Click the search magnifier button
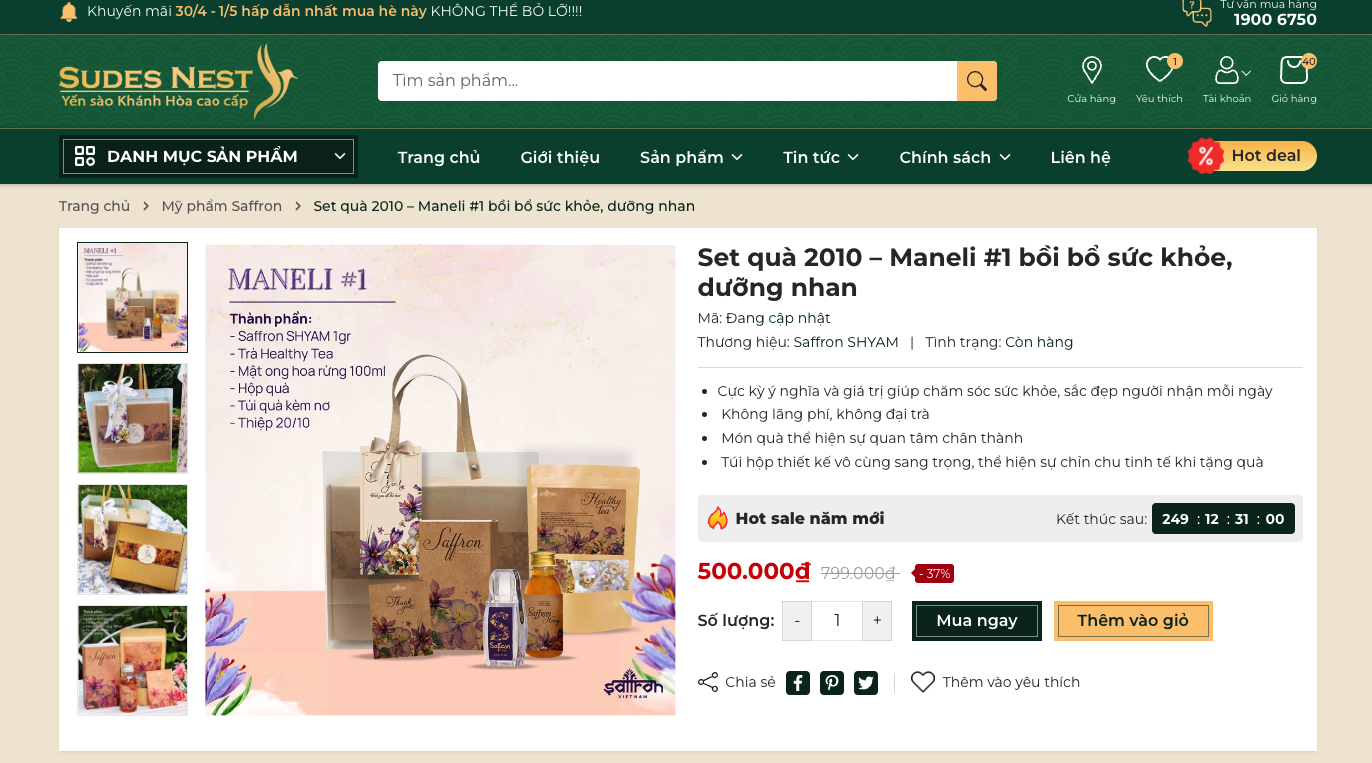The height and width of the screenshot is (763, 1372). (977, 81)
